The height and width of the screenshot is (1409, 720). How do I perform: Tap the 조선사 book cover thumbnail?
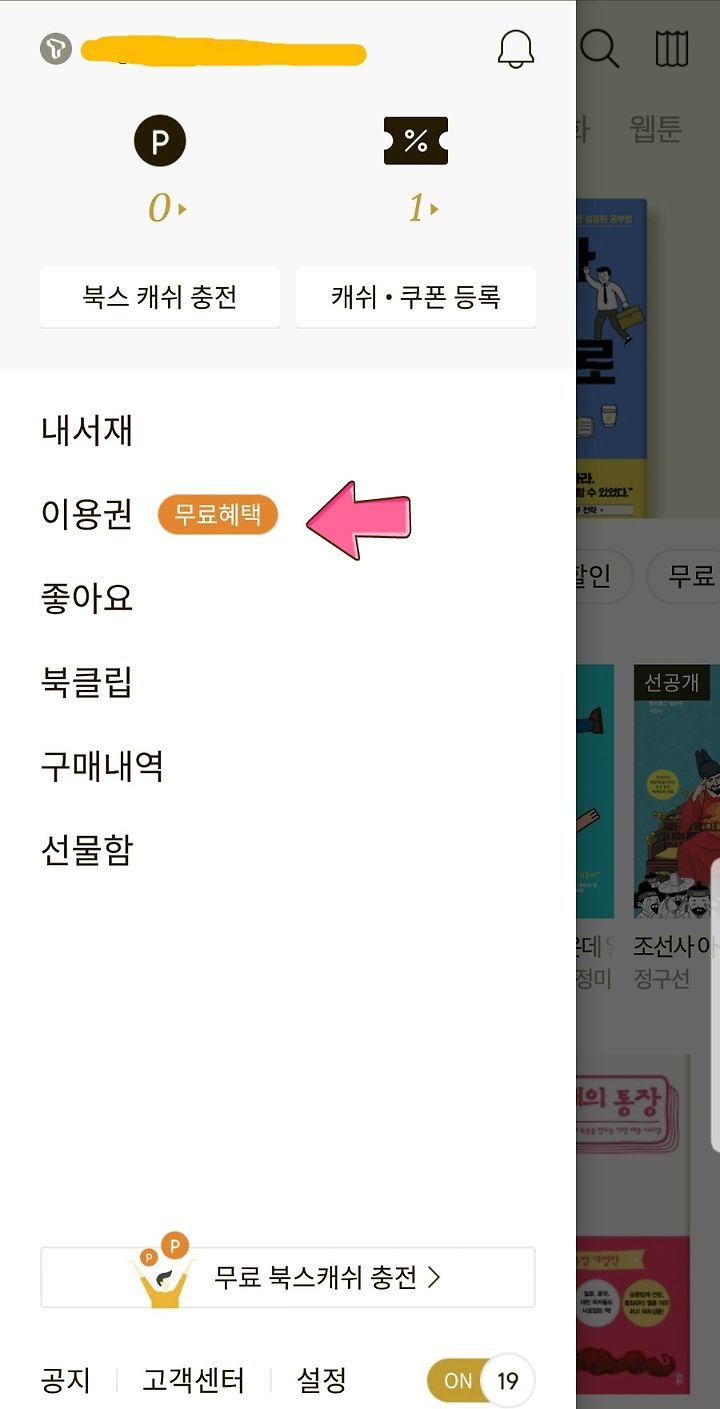(677, 791)
